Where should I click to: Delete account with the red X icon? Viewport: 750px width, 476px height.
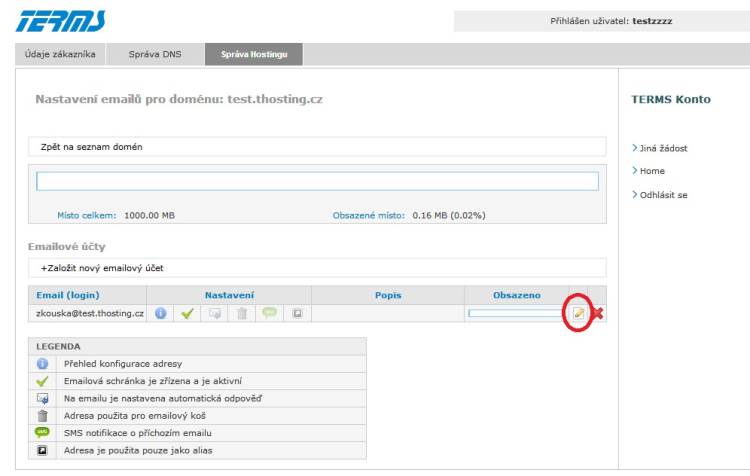click(x=598, y=314)
